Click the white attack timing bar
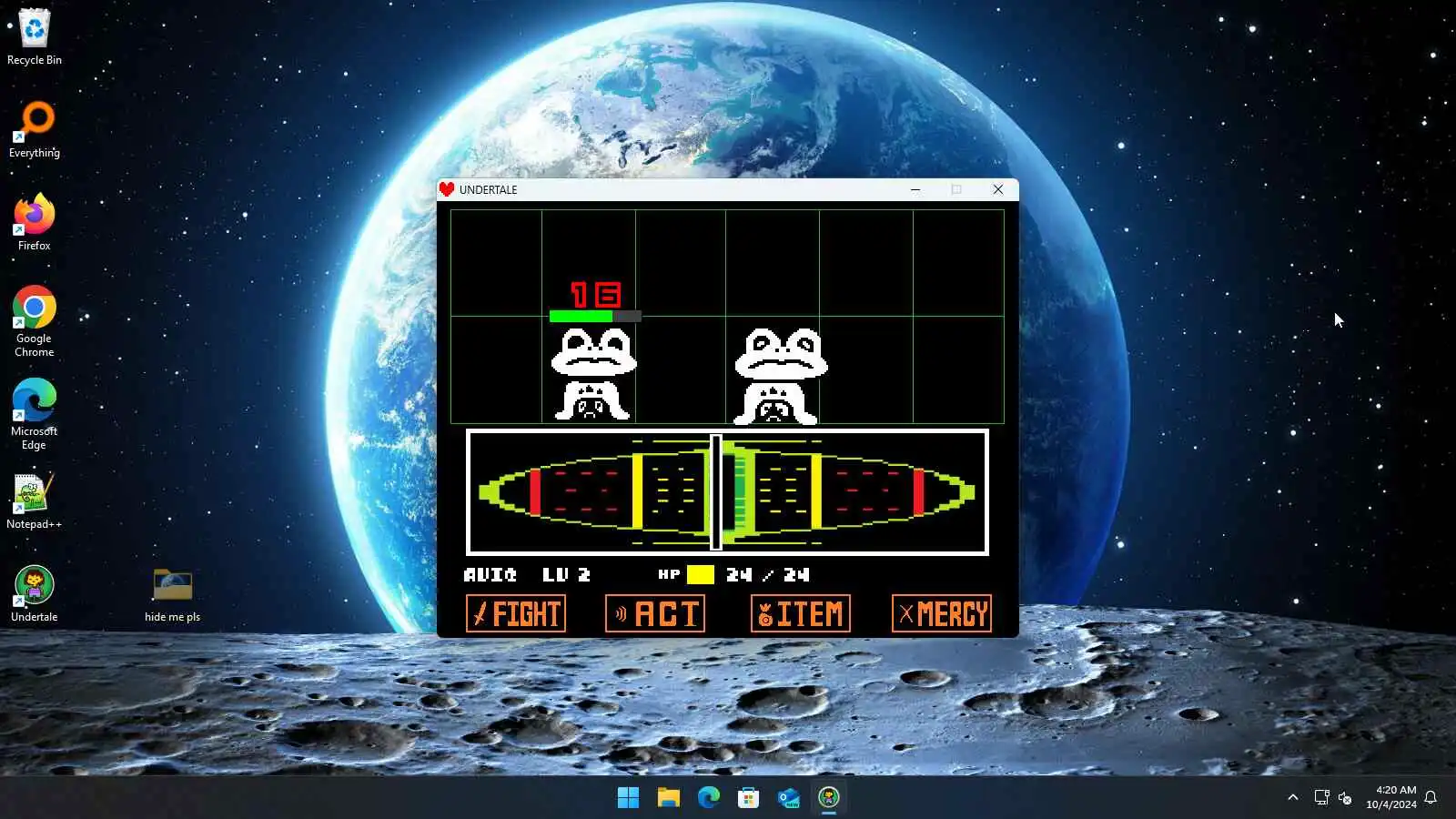The height and width of the screenshot is (819, 1456). point(716,492)
